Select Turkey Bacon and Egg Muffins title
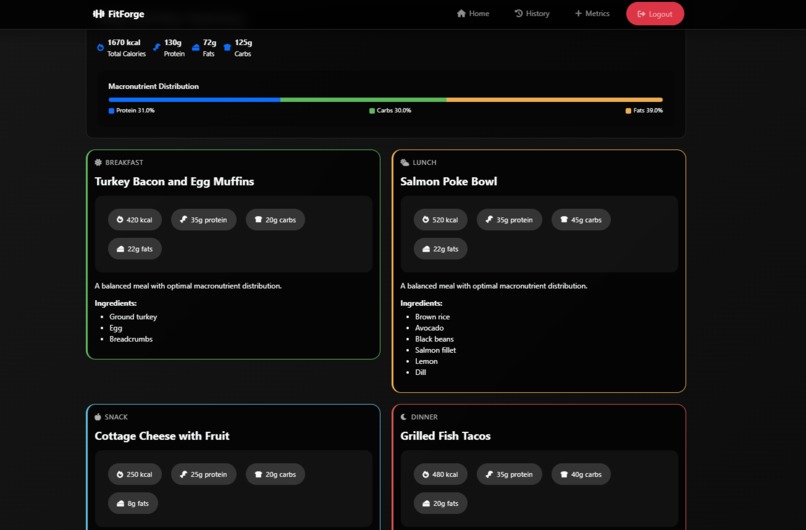The width and height of the screenshot is (806, 530). (x=174, y=181)
